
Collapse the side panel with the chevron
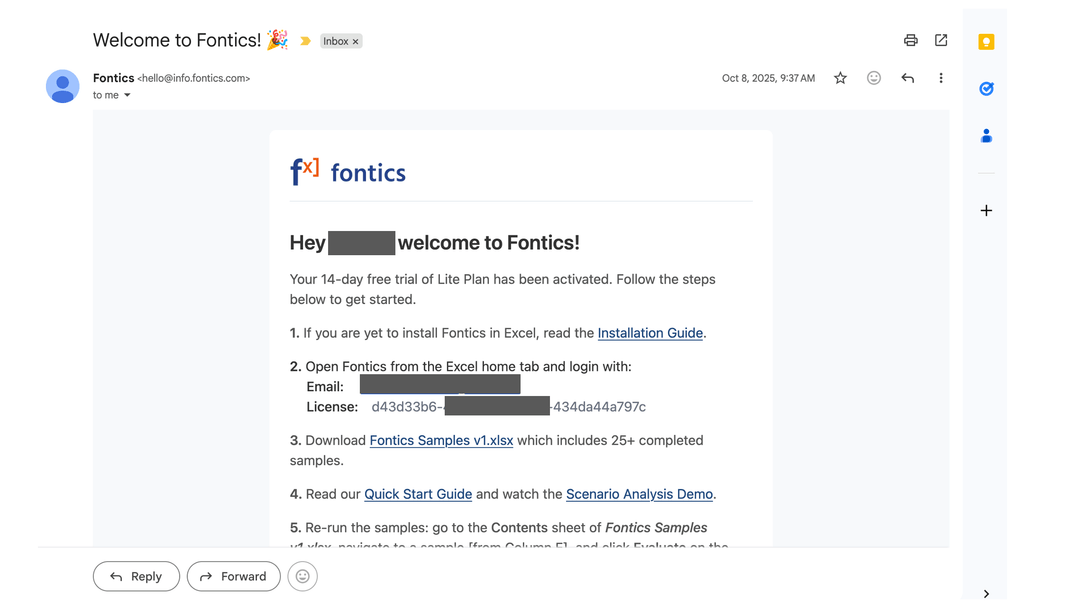coord(986,594)
